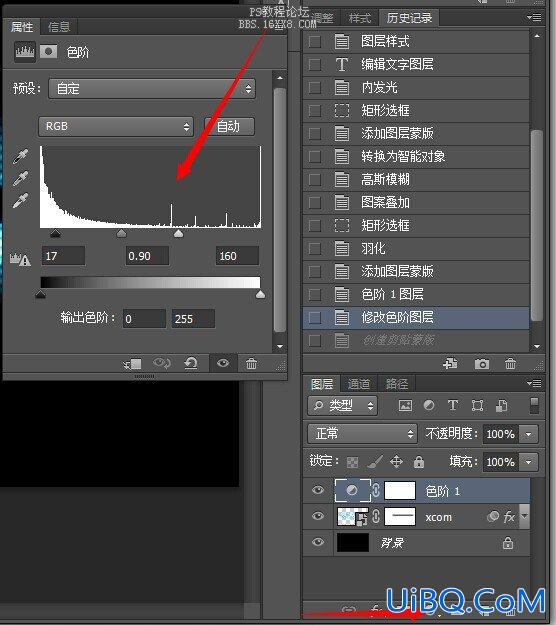Switch to 信息 tab
Image resolution: width=556 pixels, height=625 pixels.
tap(59, 27)
